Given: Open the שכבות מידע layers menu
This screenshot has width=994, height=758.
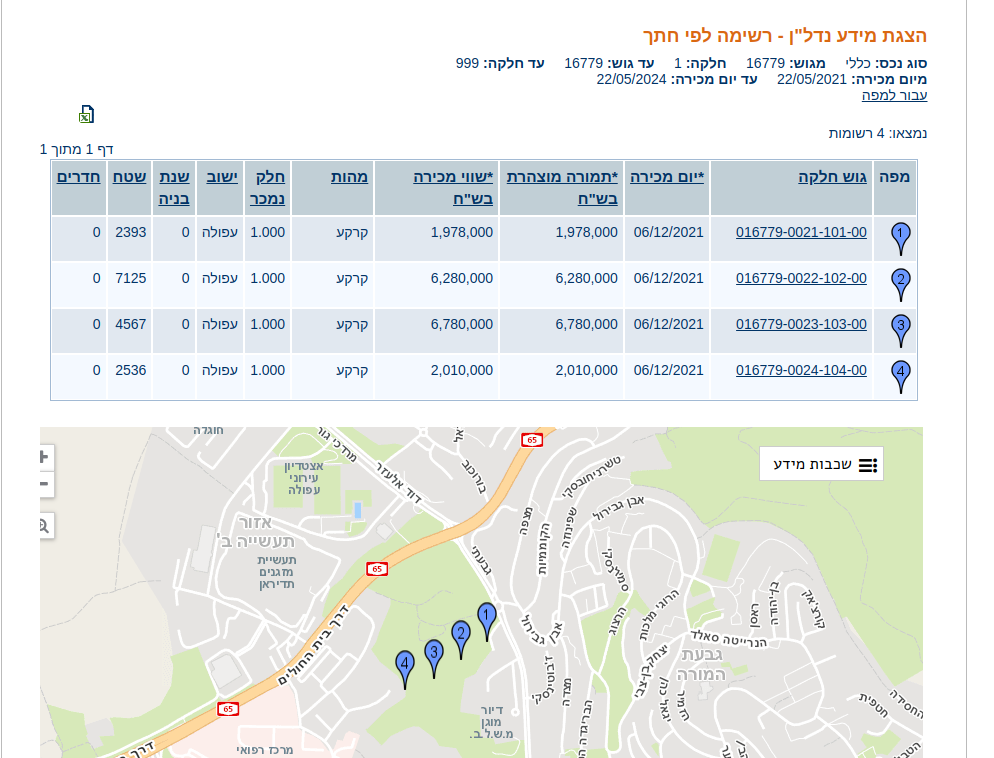Looking at the screenshot, I should [x=822, y=464].
